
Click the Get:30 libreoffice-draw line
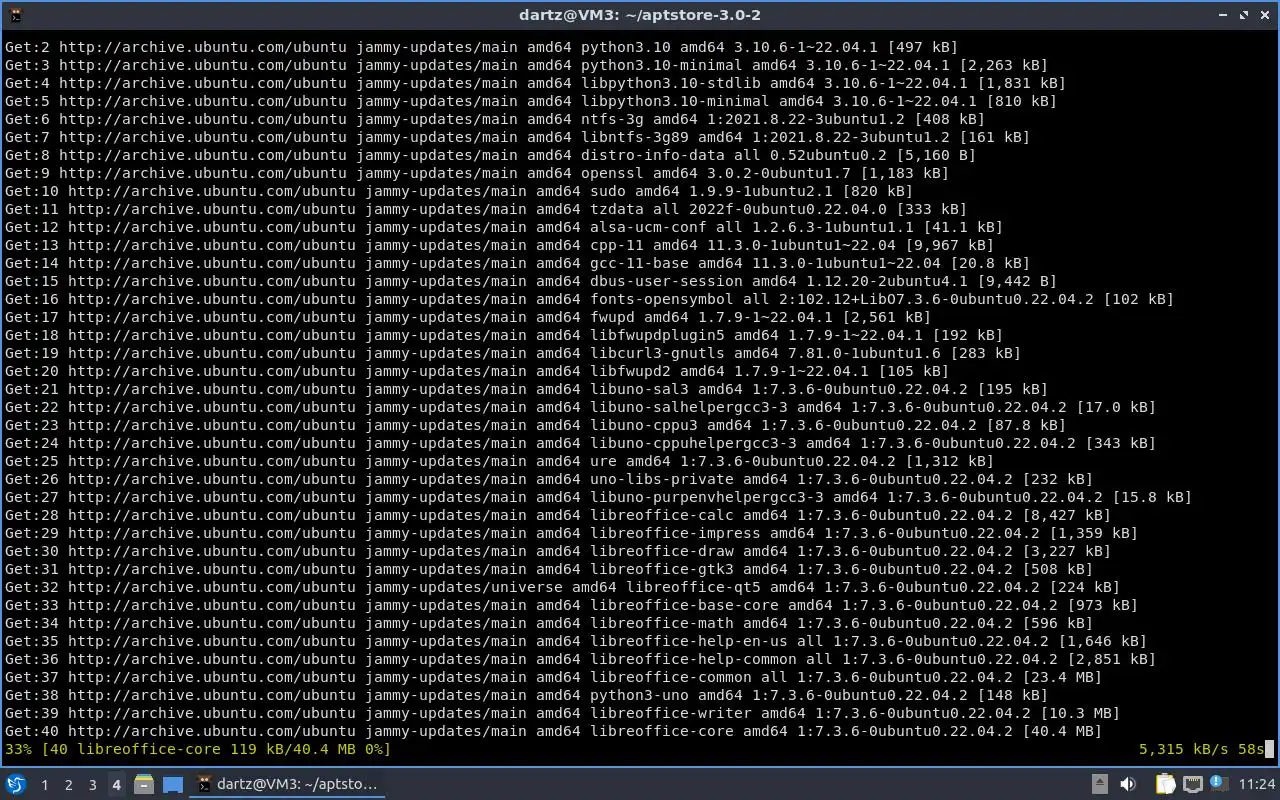[x=558, y=551]
